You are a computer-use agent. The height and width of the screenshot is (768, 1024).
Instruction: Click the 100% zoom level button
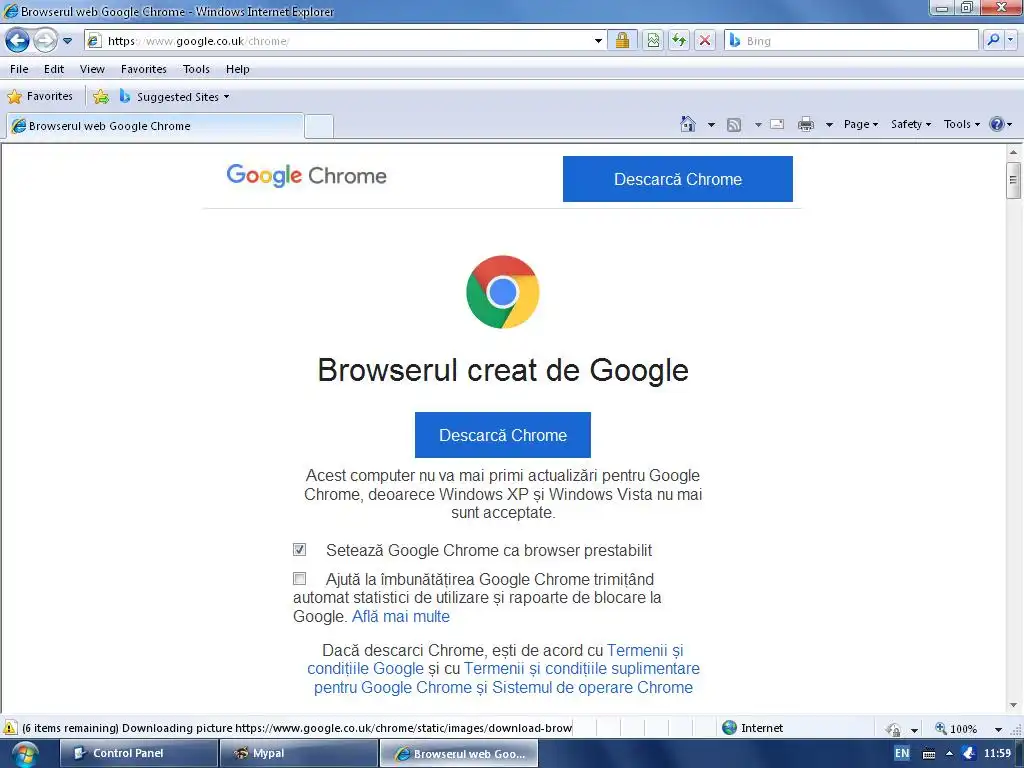tap(956, 728)
